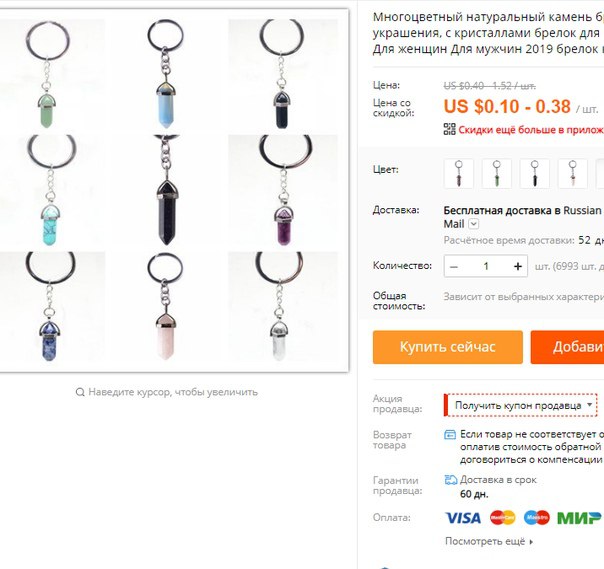Click the Купить сейчас button
This screenshot has width=604, height=569.
click(x=448, y=347)
